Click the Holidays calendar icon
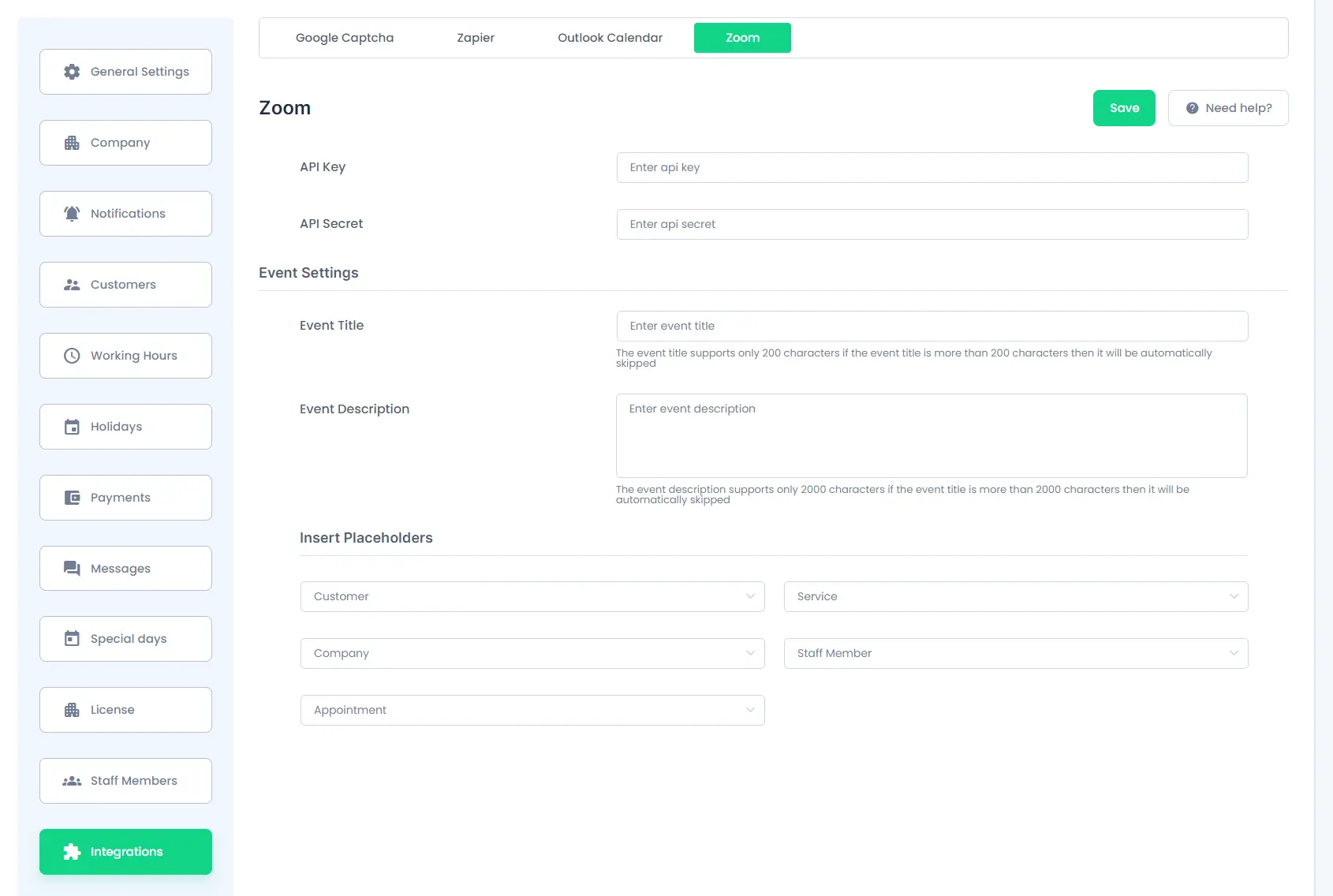 coord(72,427)
